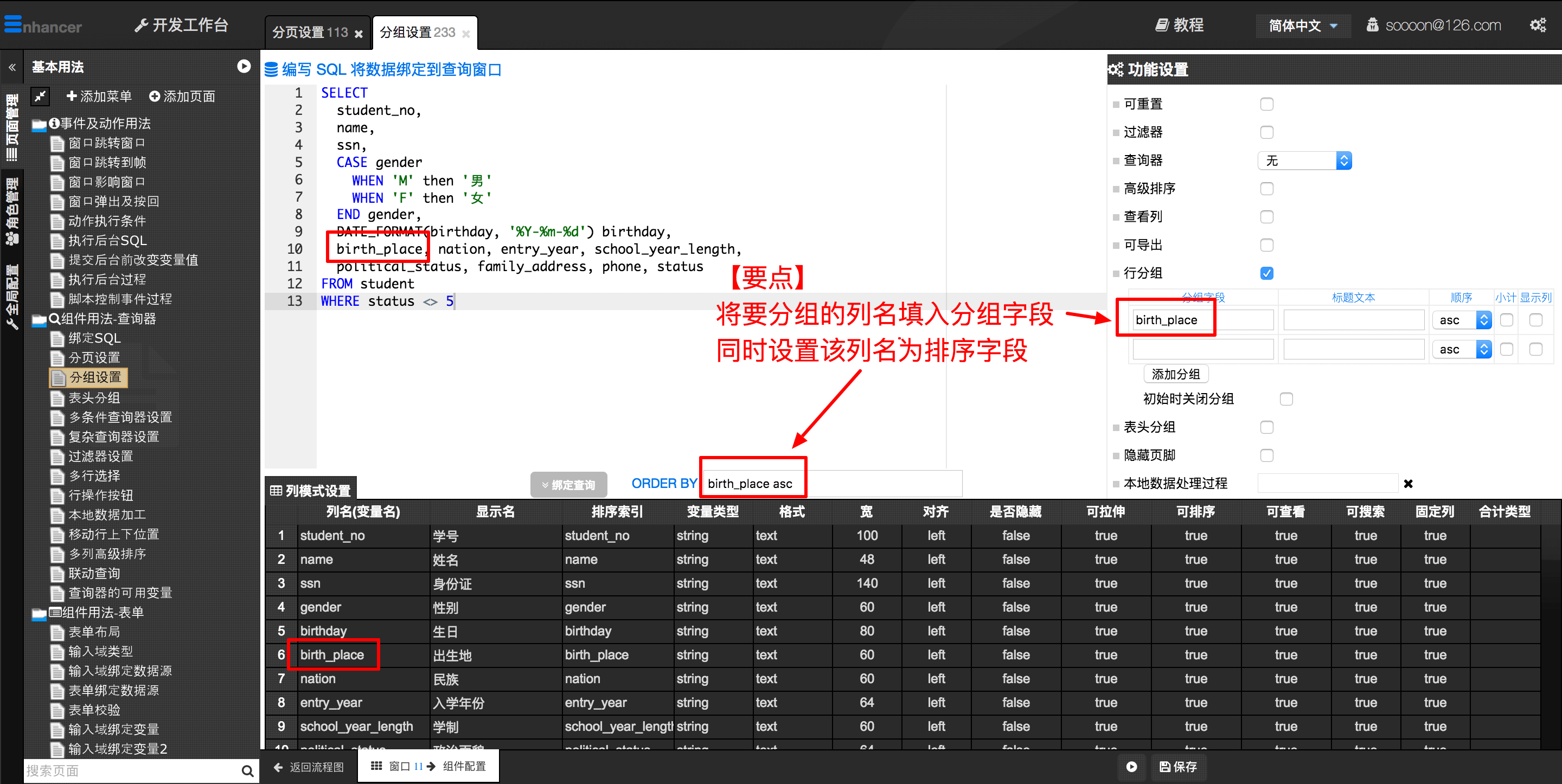Open the 查询器 dropdown showing 无

click(1304, 160)
